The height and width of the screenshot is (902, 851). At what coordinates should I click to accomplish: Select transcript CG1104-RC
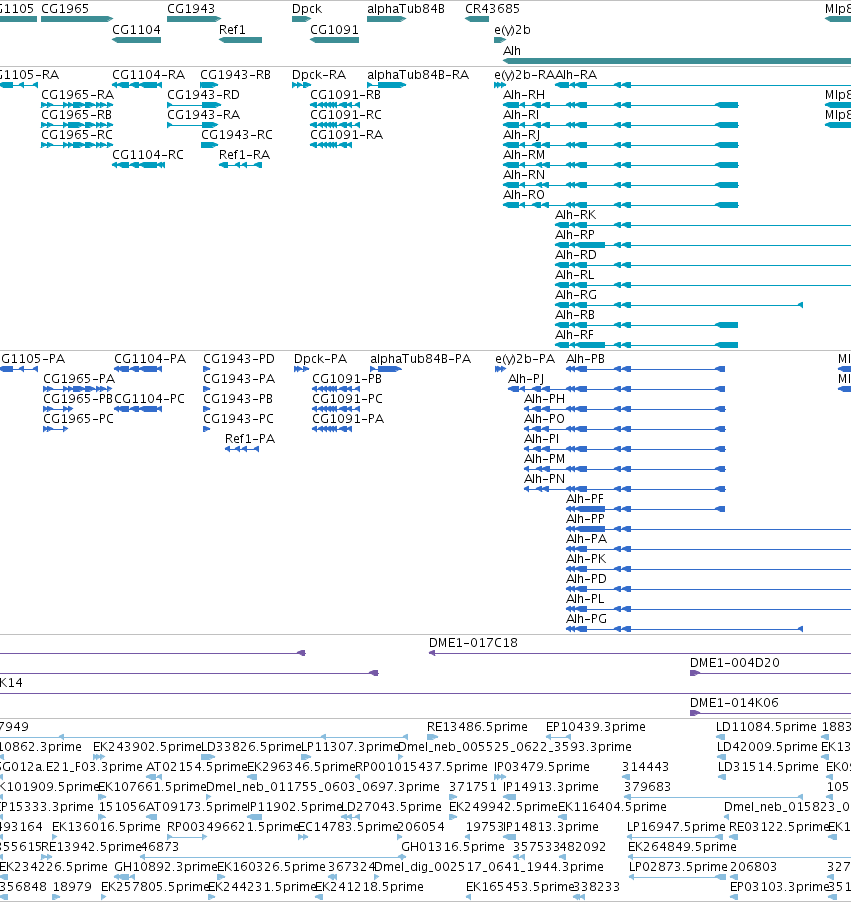coord(139,165)
